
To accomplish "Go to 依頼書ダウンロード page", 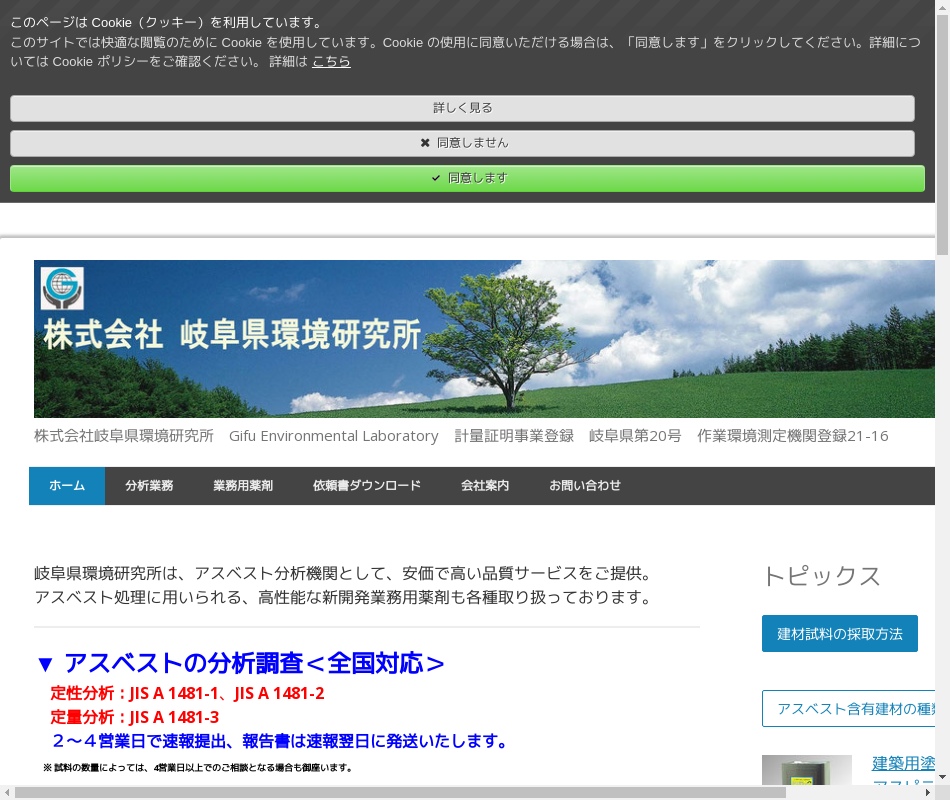I will [x=367, y=486].
